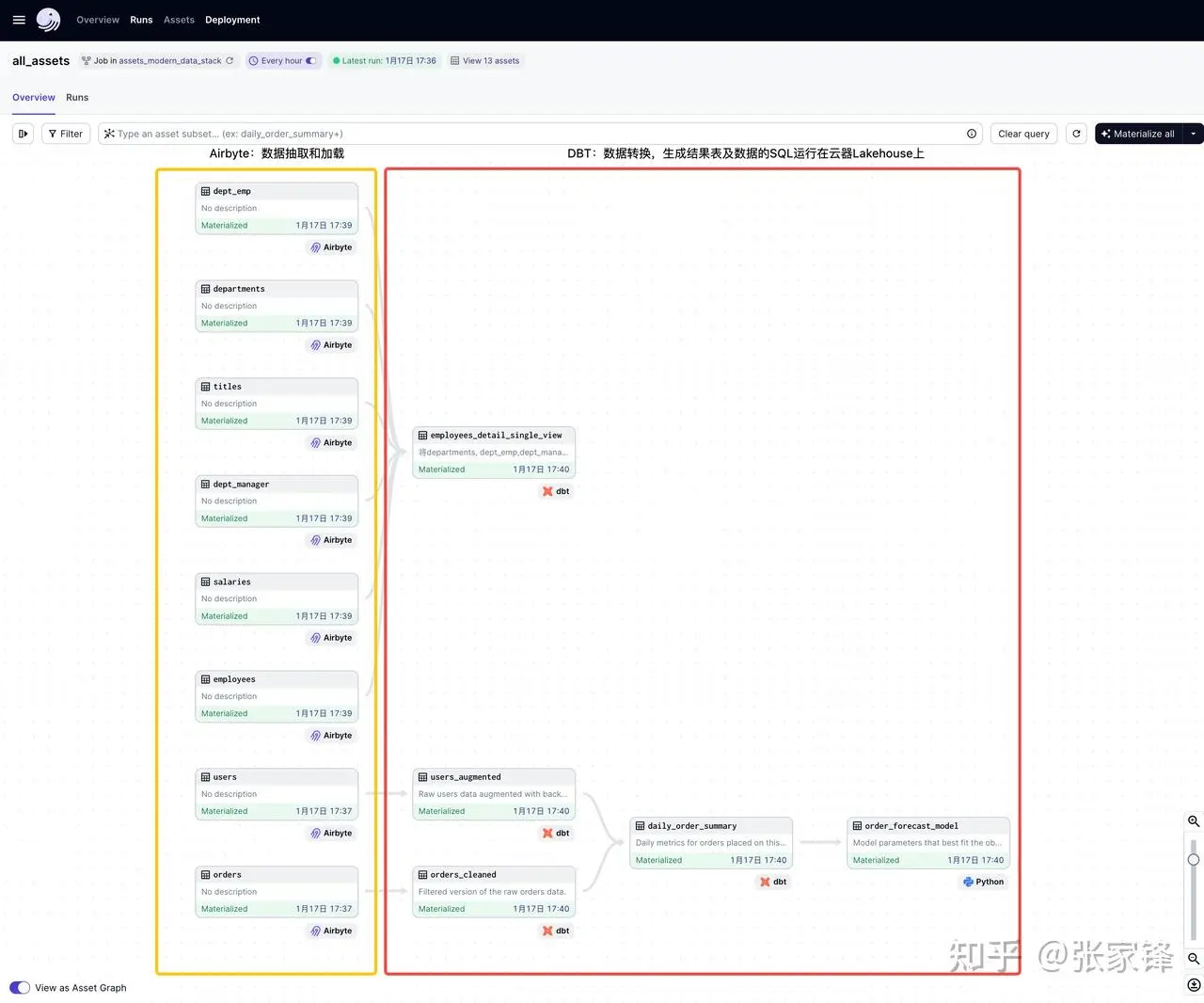The height and width of the screenshot is (1003, 1204).
Task: Zoom in on the asset graph
Action: (1194, 821)
